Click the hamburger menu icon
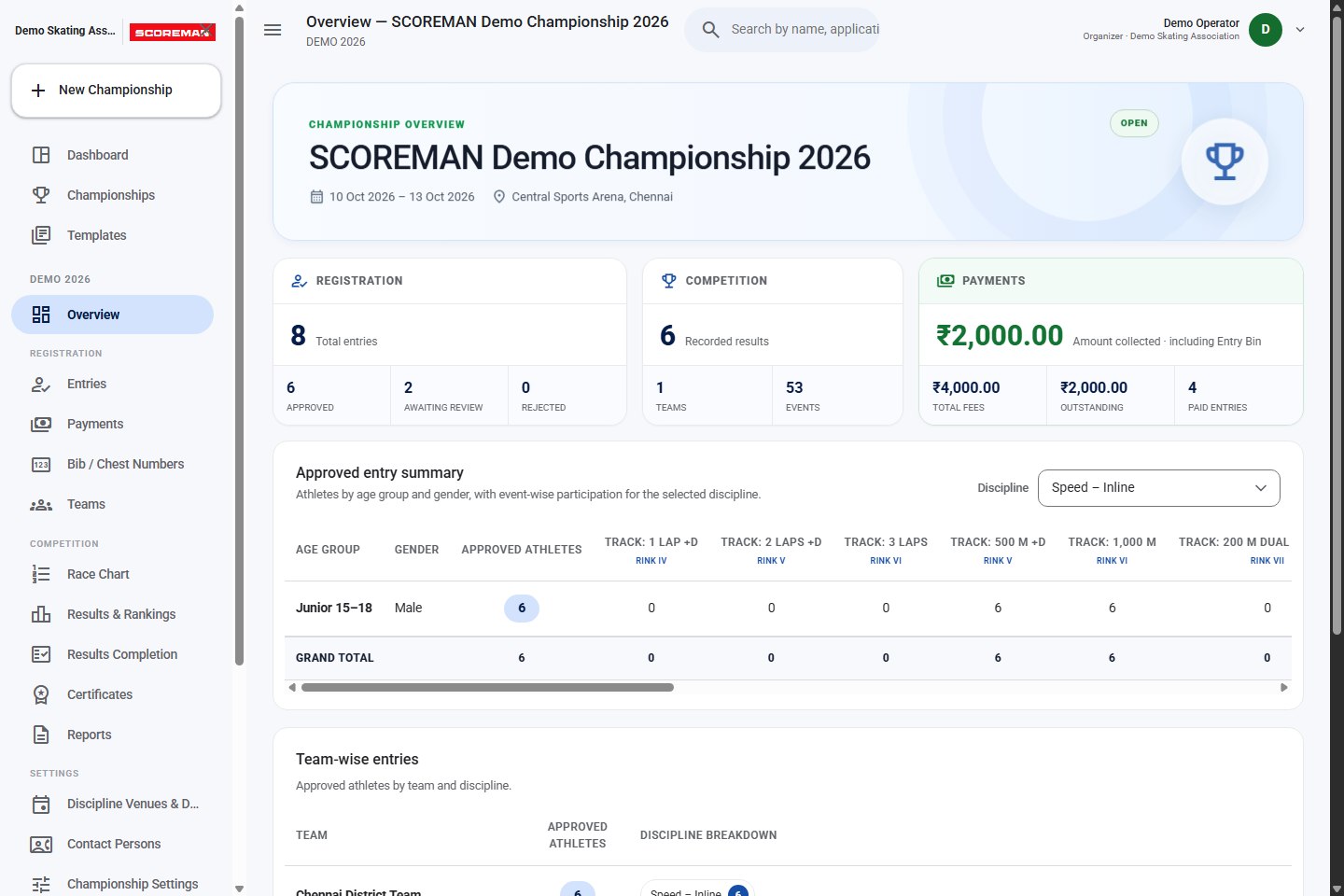Screen dimensions: 1344x896 coord(273,30)
